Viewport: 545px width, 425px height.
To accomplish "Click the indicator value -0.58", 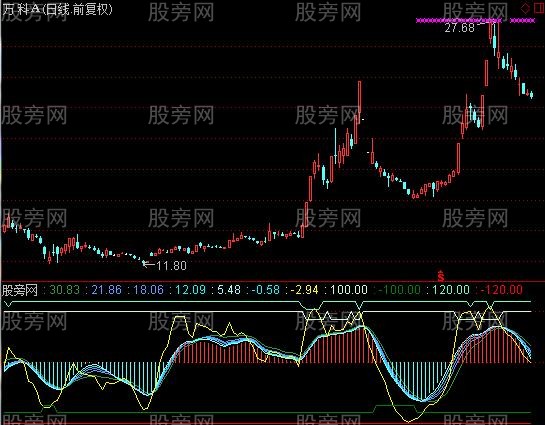I will click(266, 289).
